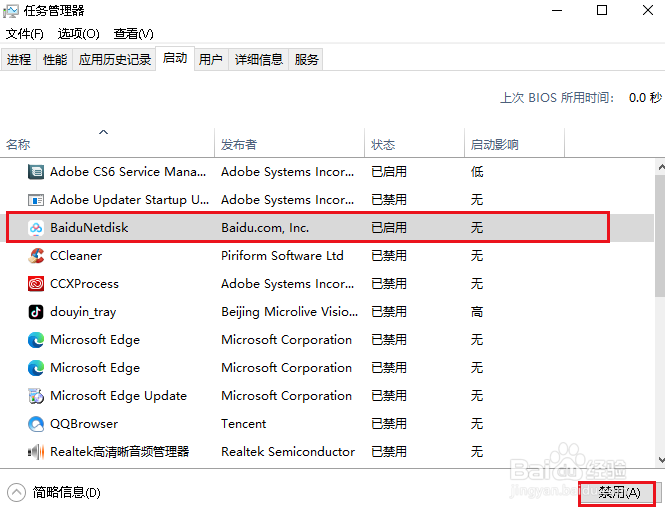The image size is (665, 514).
Task: Maximize the Task Manager window
Action: point(602,10)
